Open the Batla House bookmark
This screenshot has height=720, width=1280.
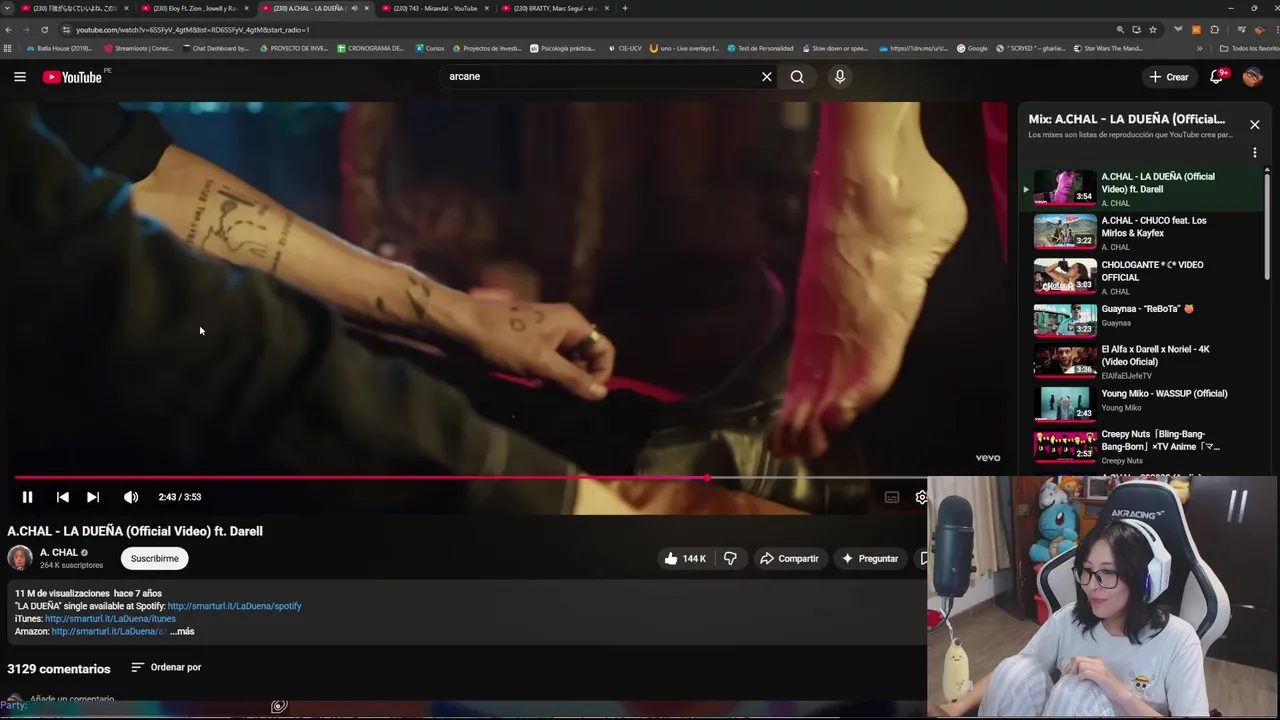[59, 48]
